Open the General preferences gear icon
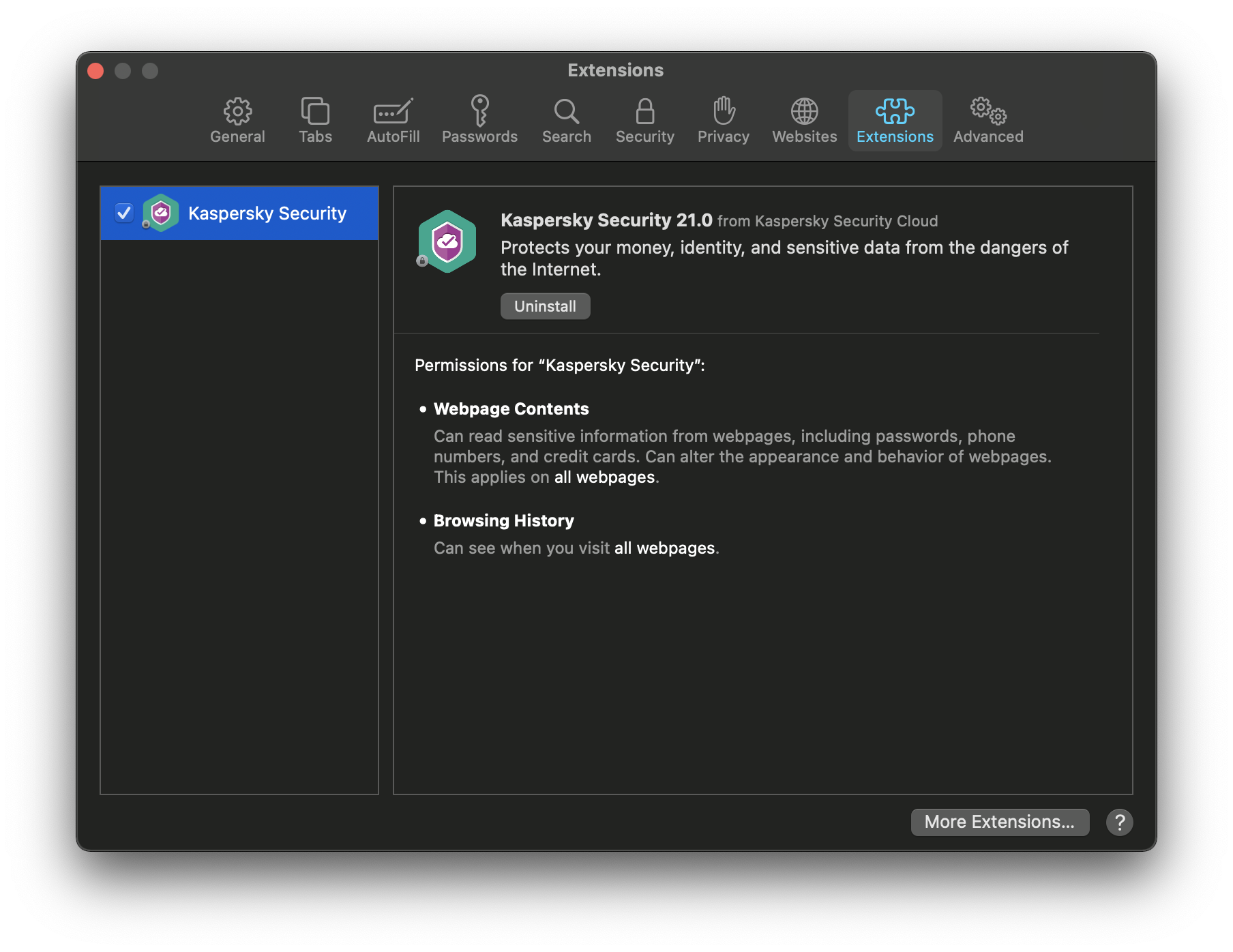 tap(237, 121)
